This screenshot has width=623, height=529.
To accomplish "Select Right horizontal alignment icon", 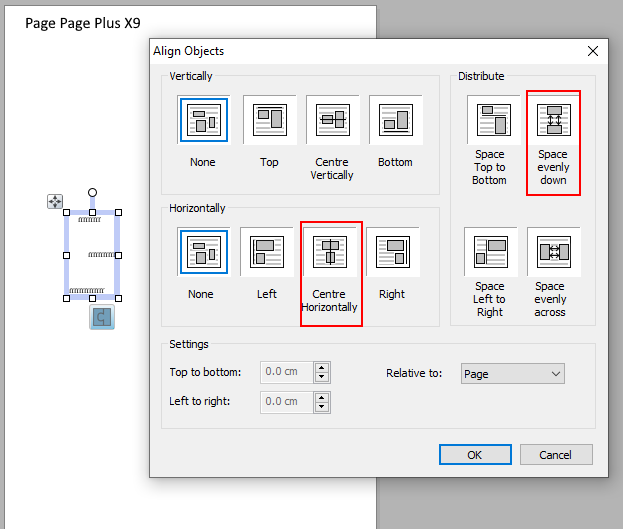I will pyautogui.click(x=393, y=252).
